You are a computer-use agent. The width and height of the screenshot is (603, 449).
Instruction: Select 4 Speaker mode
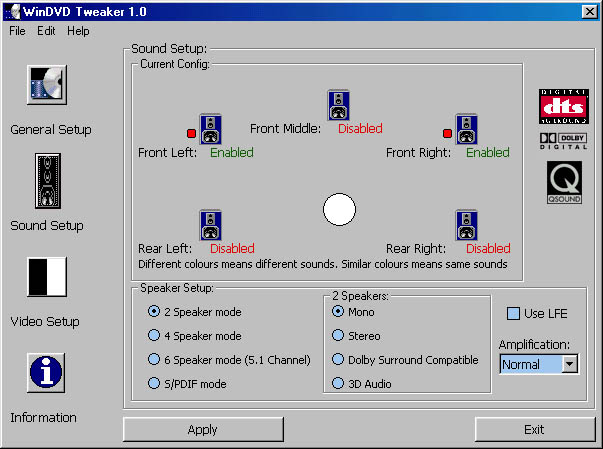click(195, 336)
